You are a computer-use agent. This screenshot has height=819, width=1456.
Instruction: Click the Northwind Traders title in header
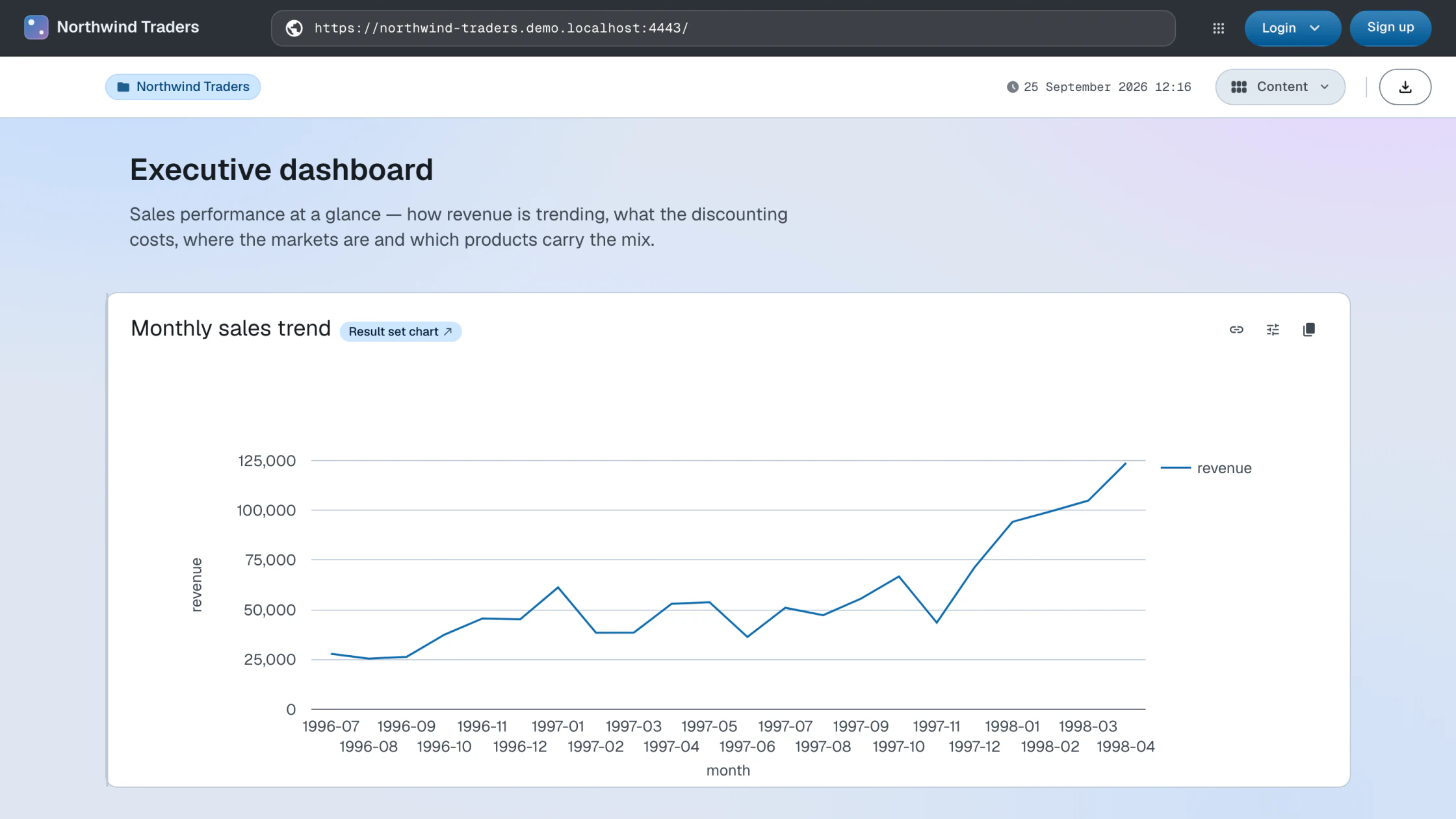[x=128, y=27]
